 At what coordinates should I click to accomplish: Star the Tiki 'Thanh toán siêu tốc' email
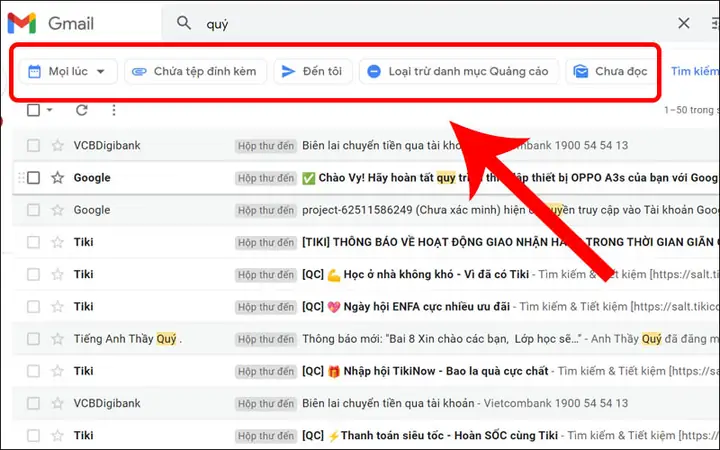click(x=57, y=435)
